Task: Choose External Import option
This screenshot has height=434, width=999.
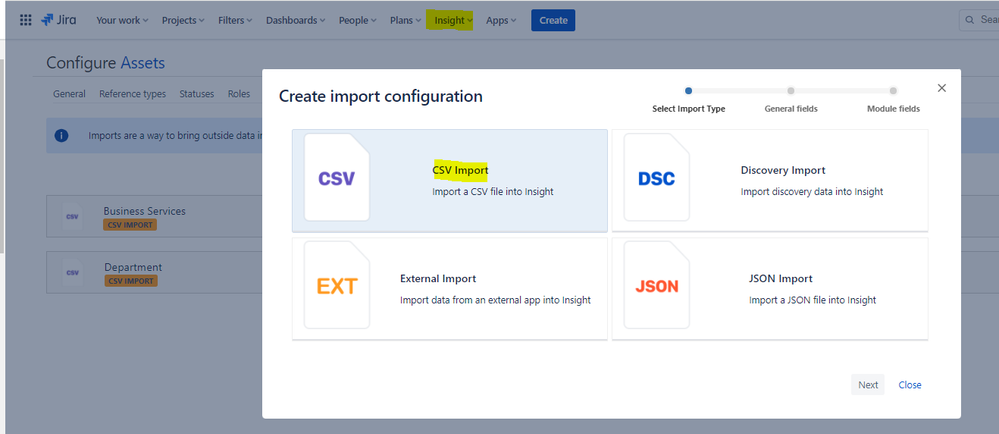Action: tap(450, 289)
